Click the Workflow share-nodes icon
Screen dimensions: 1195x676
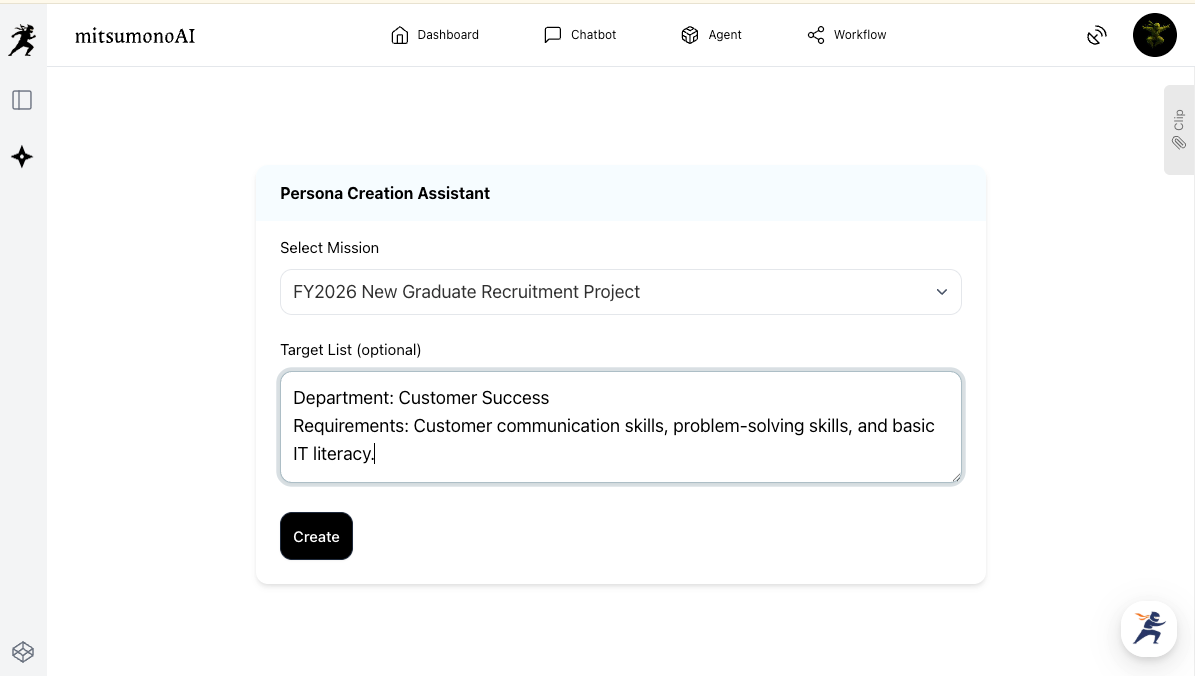coord(816,35)
